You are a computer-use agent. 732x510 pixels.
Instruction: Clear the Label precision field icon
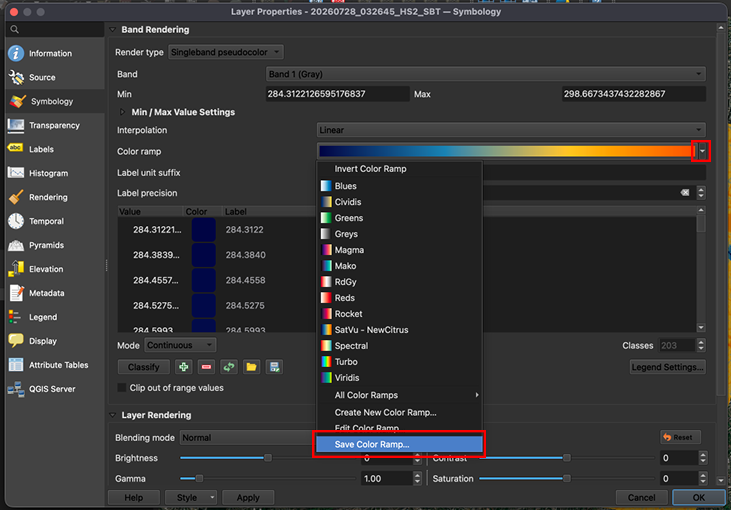click(685, 192)
